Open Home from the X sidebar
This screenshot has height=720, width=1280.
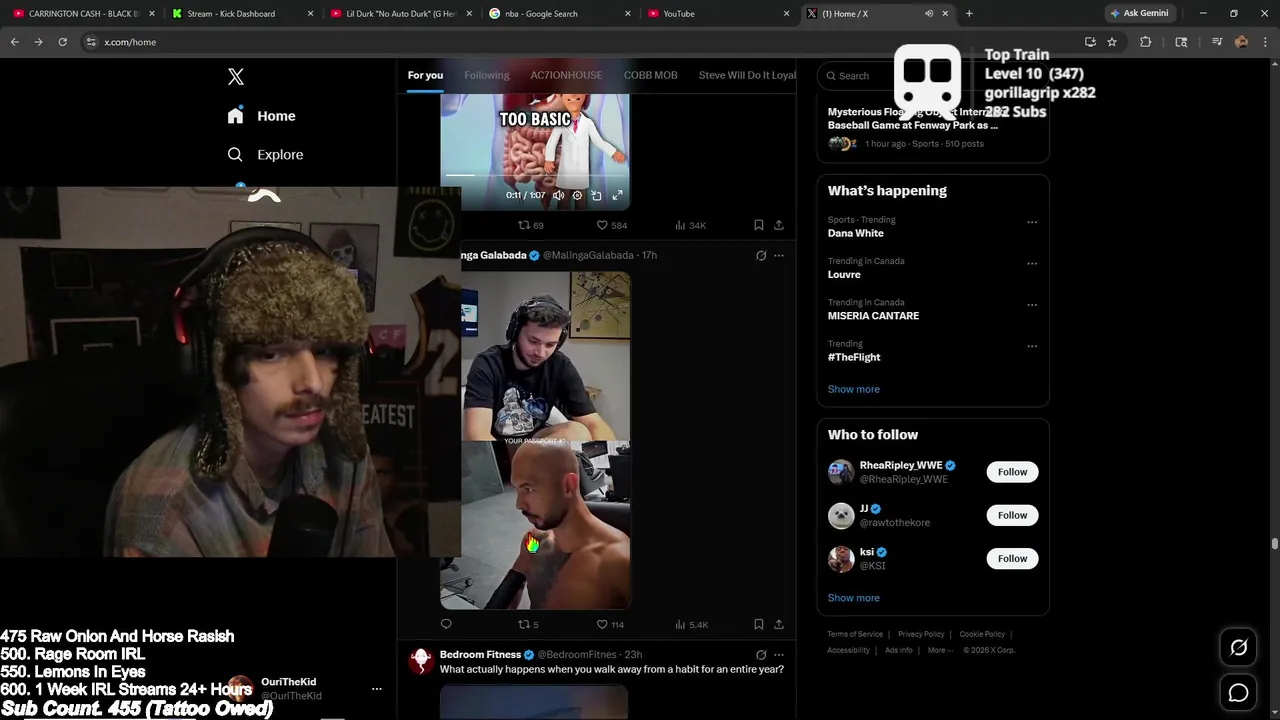point(262,116)
